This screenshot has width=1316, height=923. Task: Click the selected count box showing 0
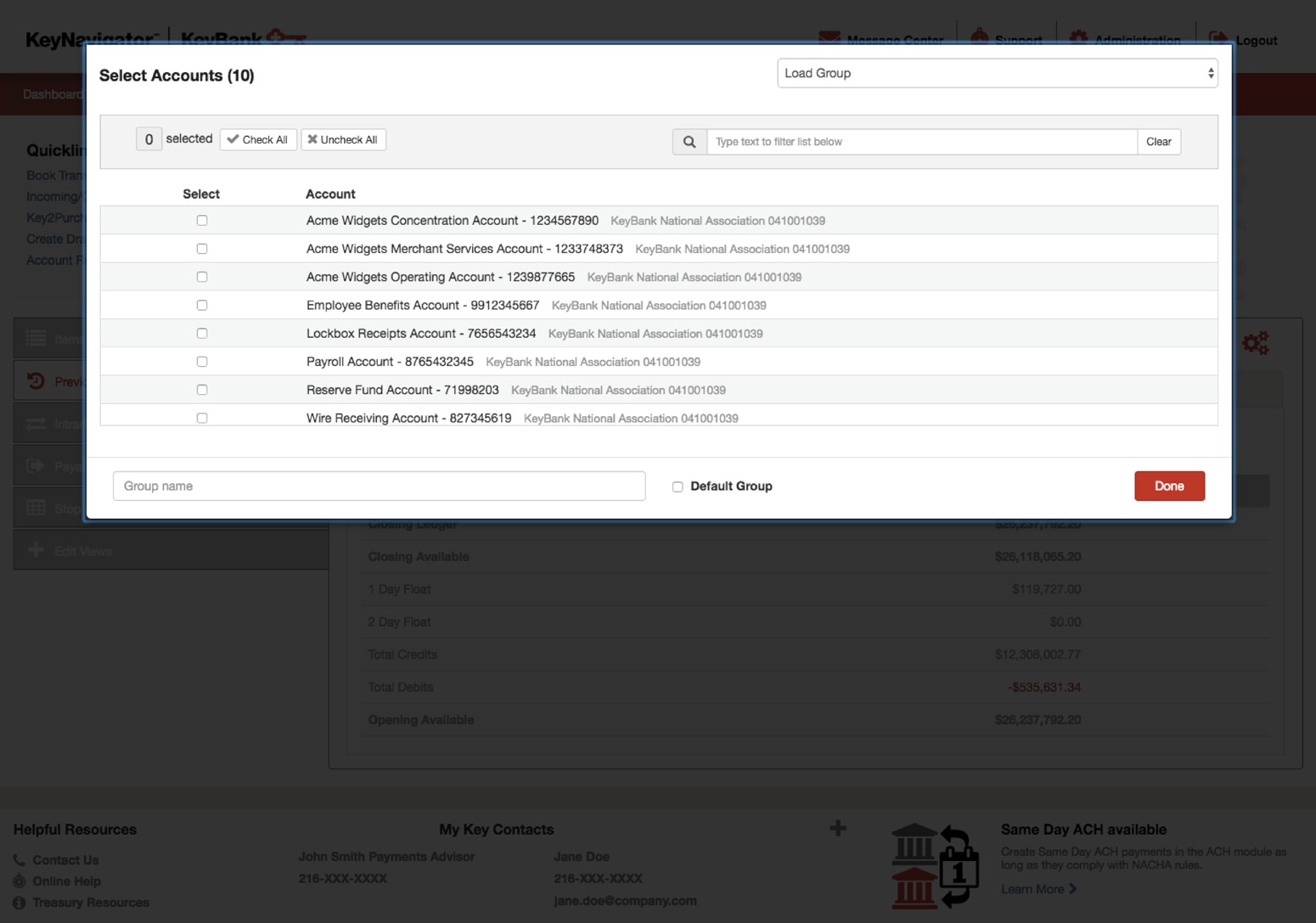point(149,139)
